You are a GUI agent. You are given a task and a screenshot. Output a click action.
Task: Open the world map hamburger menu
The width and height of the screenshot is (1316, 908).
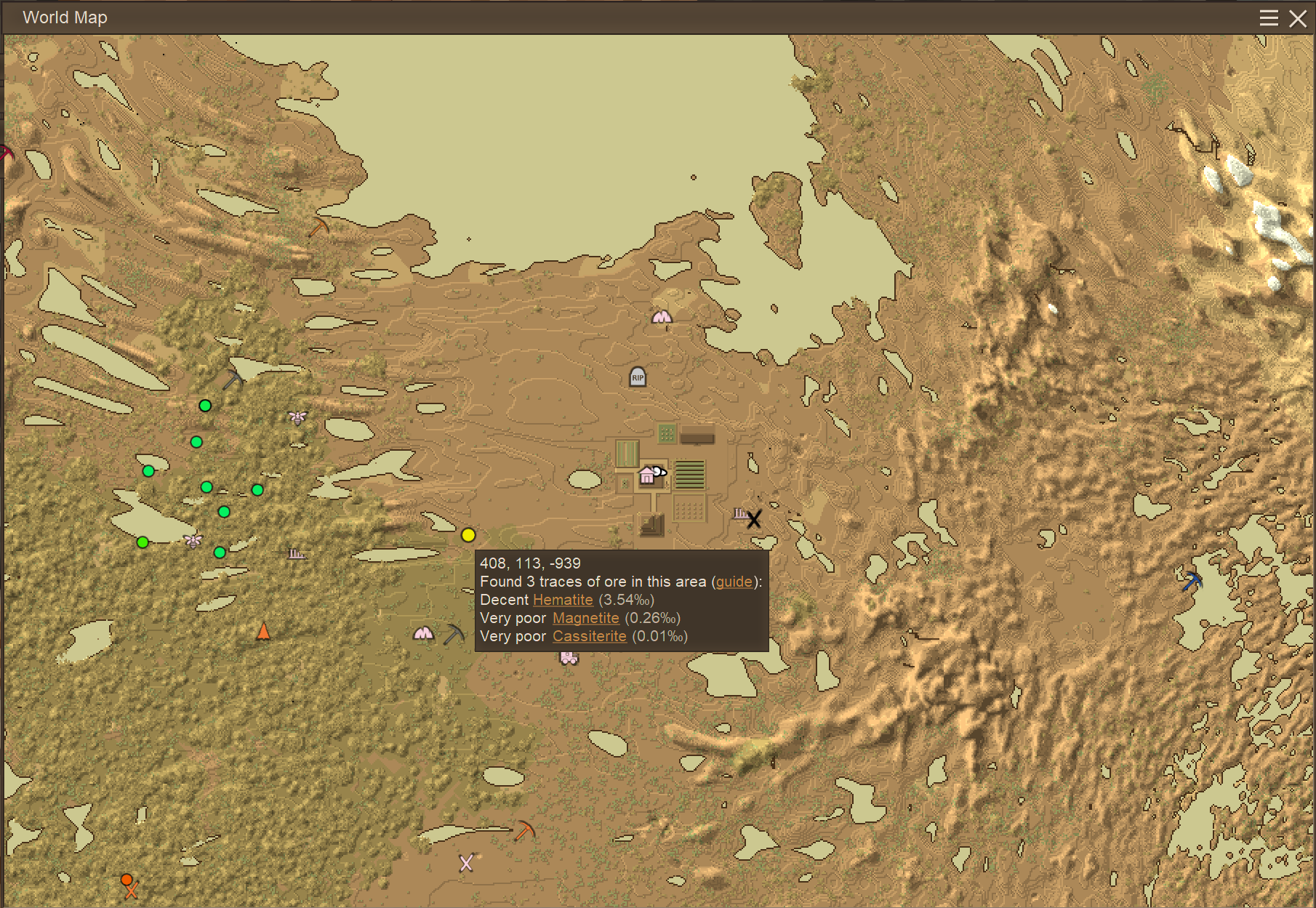1269,18
